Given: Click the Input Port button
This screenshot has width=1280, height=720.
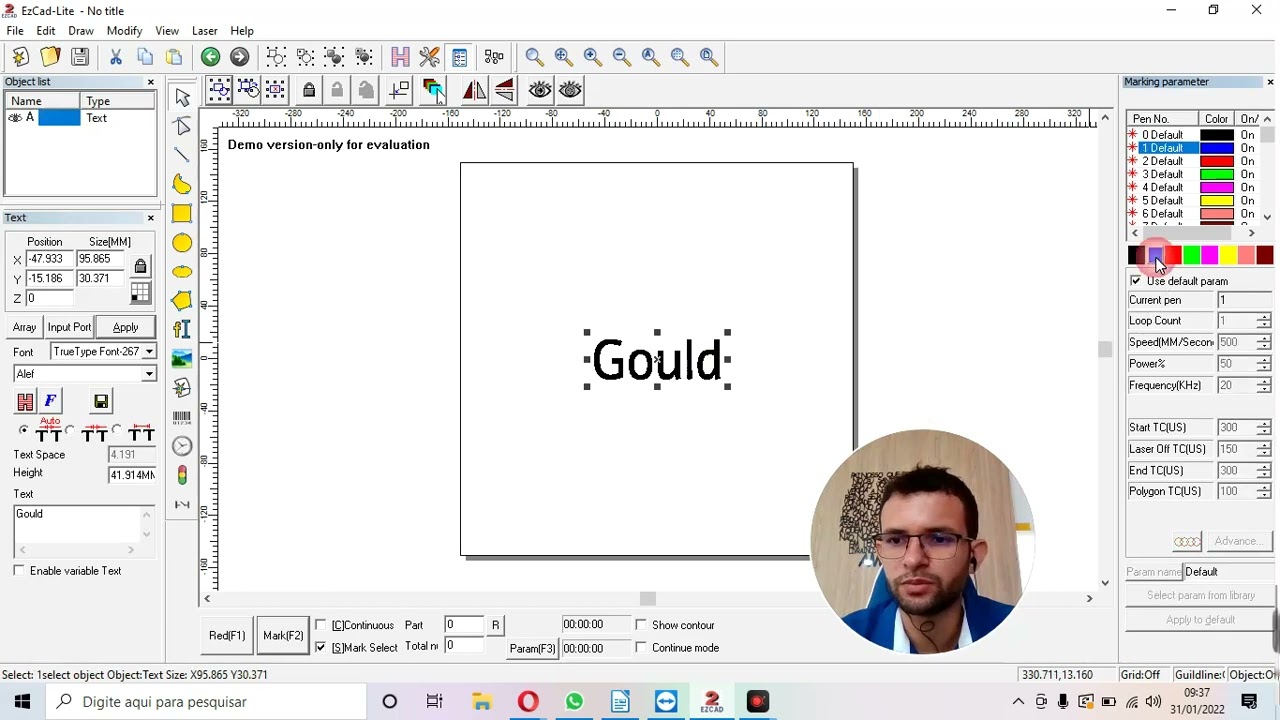Looking at the screenshot, I should pos(69,327).
